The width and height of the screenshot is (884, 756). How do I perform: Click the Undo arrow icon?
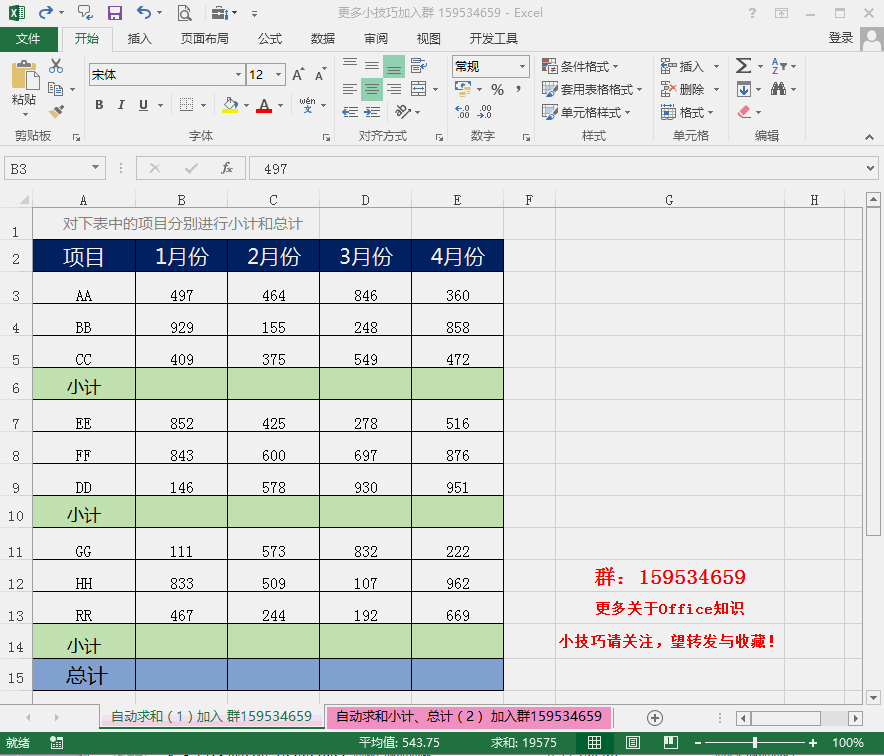coord(144,12)
